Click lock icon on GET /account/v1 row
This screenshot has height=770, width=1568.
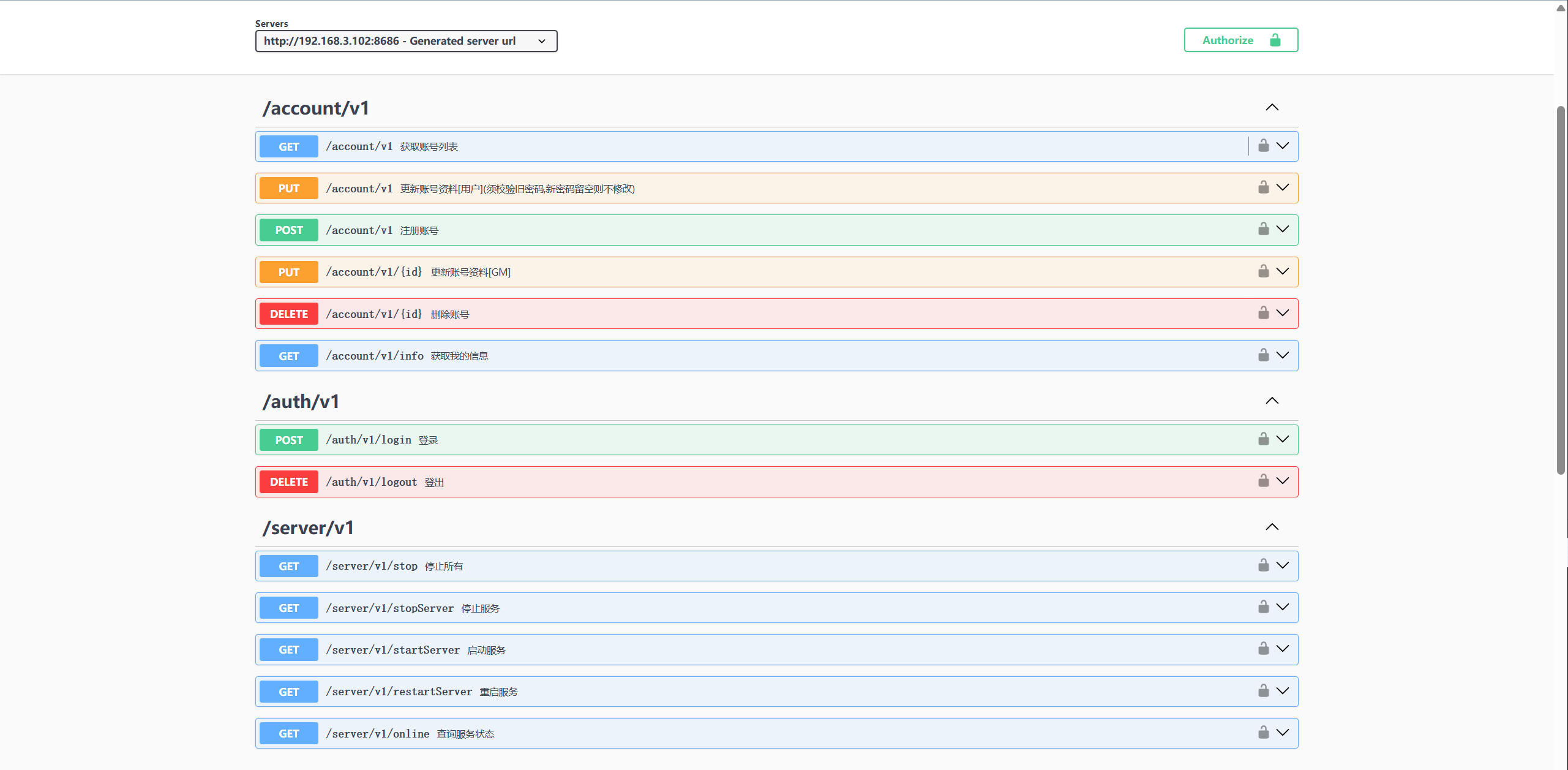coord(1263,146)
